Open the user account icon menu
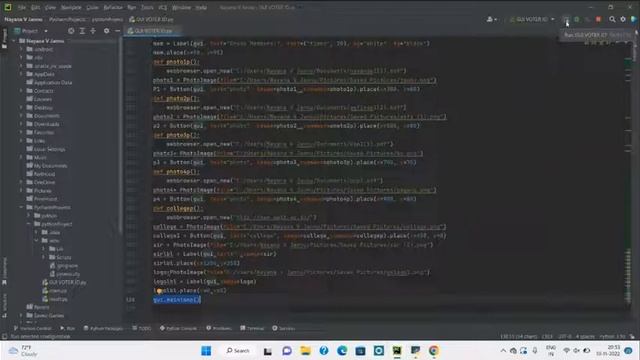Image resolution: width=640 pixels, height=360 pixels. (x=491, y=19)
